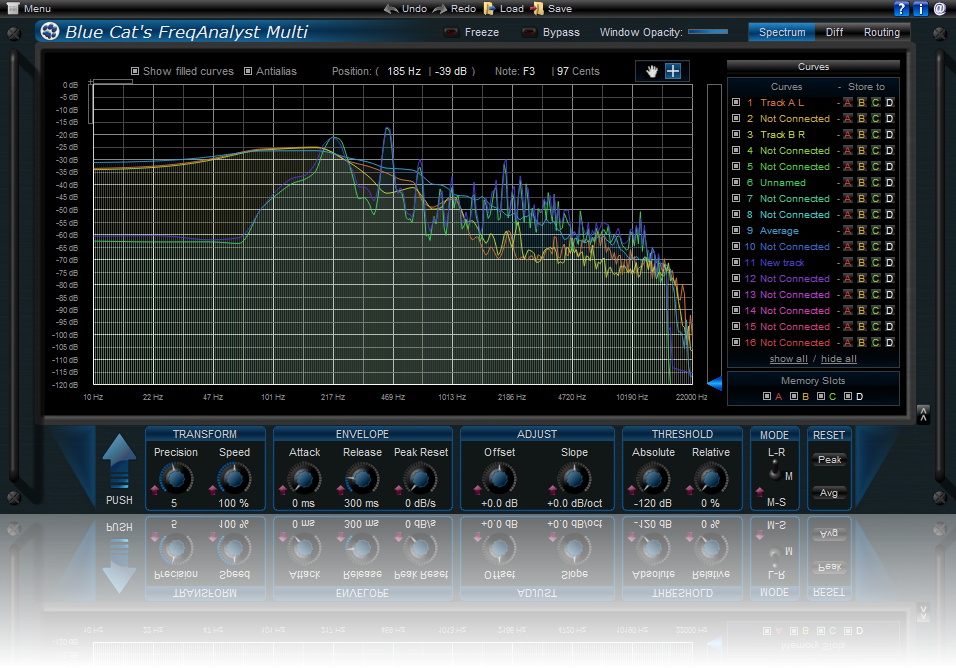Collapse panel with the small chevron button

pos(922,414)
